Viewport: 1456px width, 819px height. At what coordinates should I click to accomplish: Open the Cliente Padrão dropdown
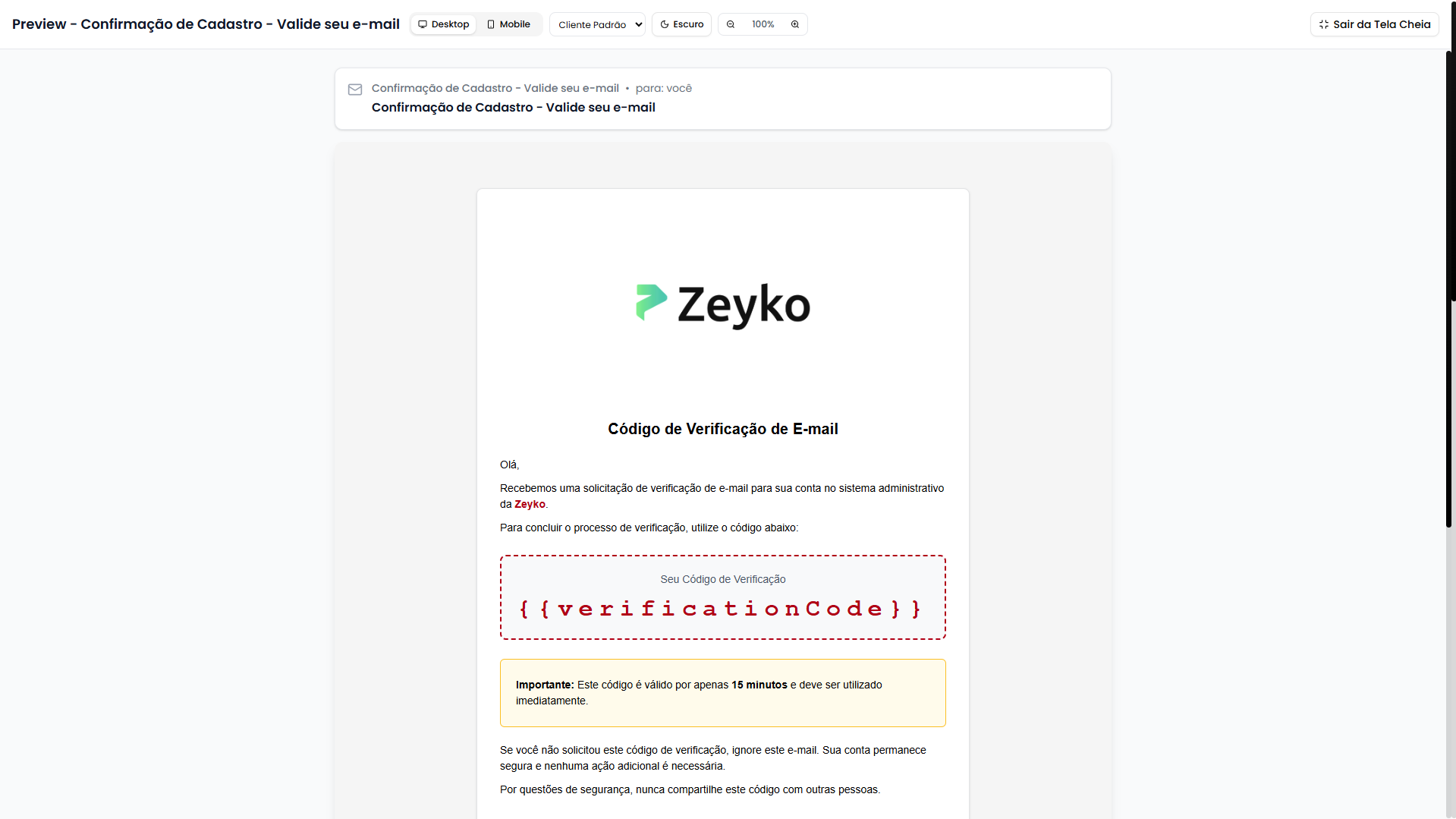(597, 24)
